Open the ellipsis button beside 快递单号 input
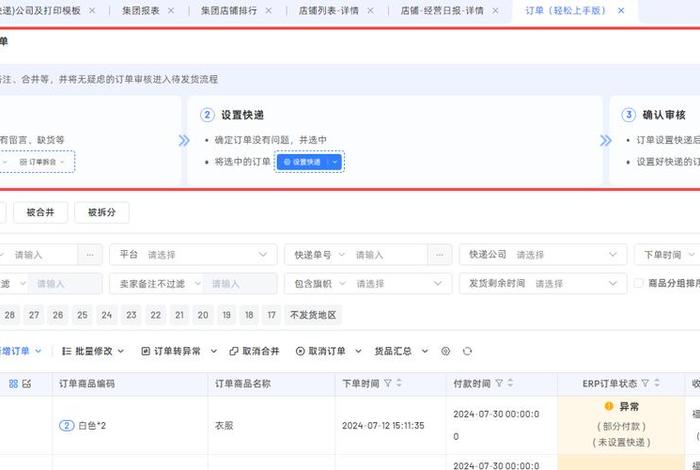This screenshot has height=470, width=700. (440, 255)
